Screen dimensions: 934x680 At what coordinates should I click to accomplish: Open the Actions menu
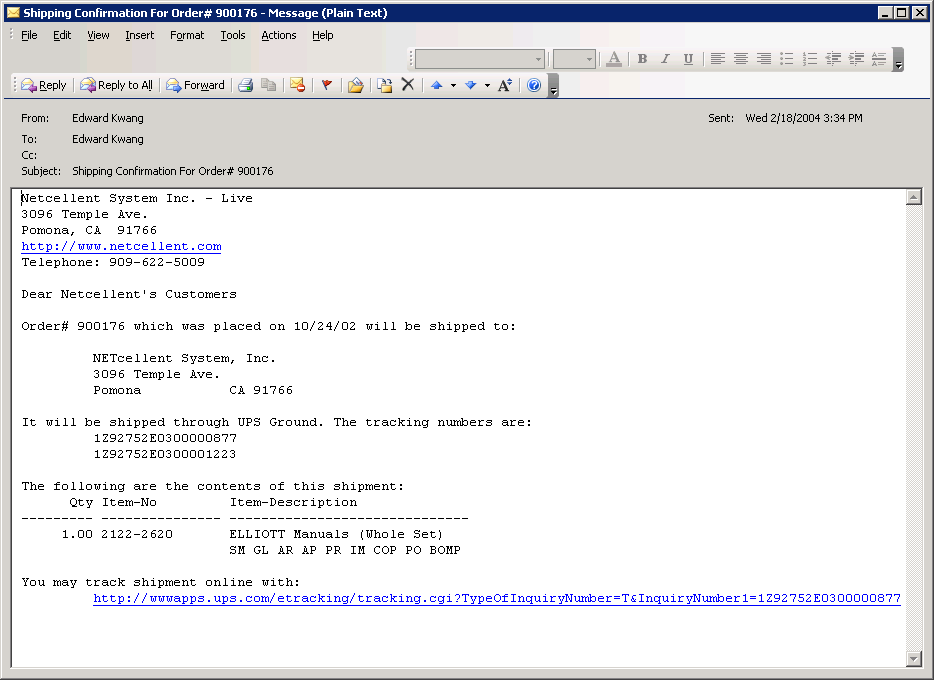pyautogui.click(x=279, y=35)
